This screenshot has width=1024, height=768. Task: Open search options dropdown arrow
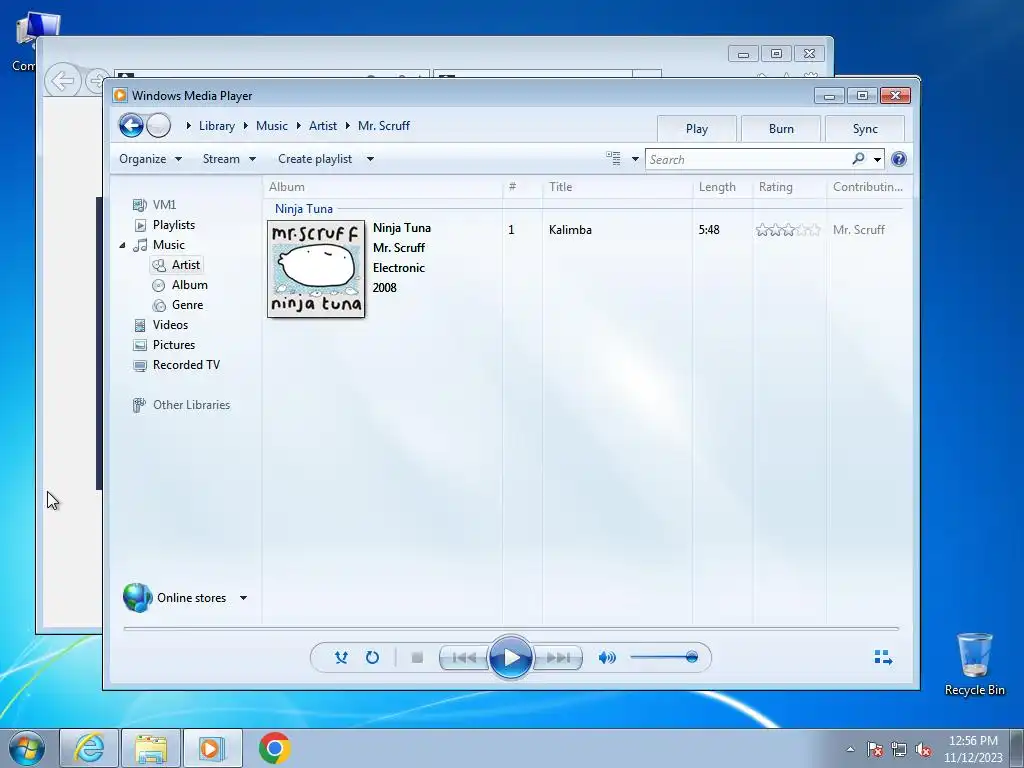click(x=877, y=159)
